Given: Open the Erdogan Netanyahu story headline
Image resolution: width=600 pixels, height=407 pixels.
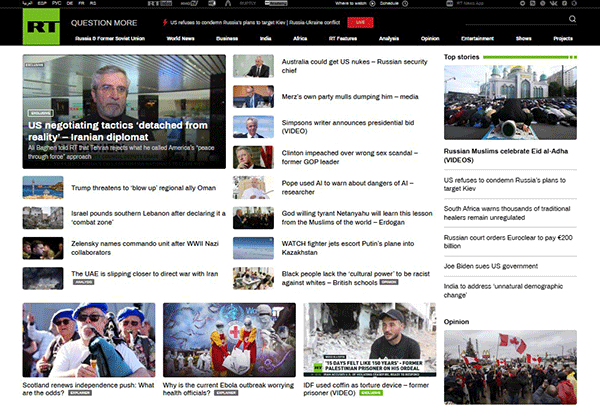Looking at the screenshot, I should click(x=357, y=218).
